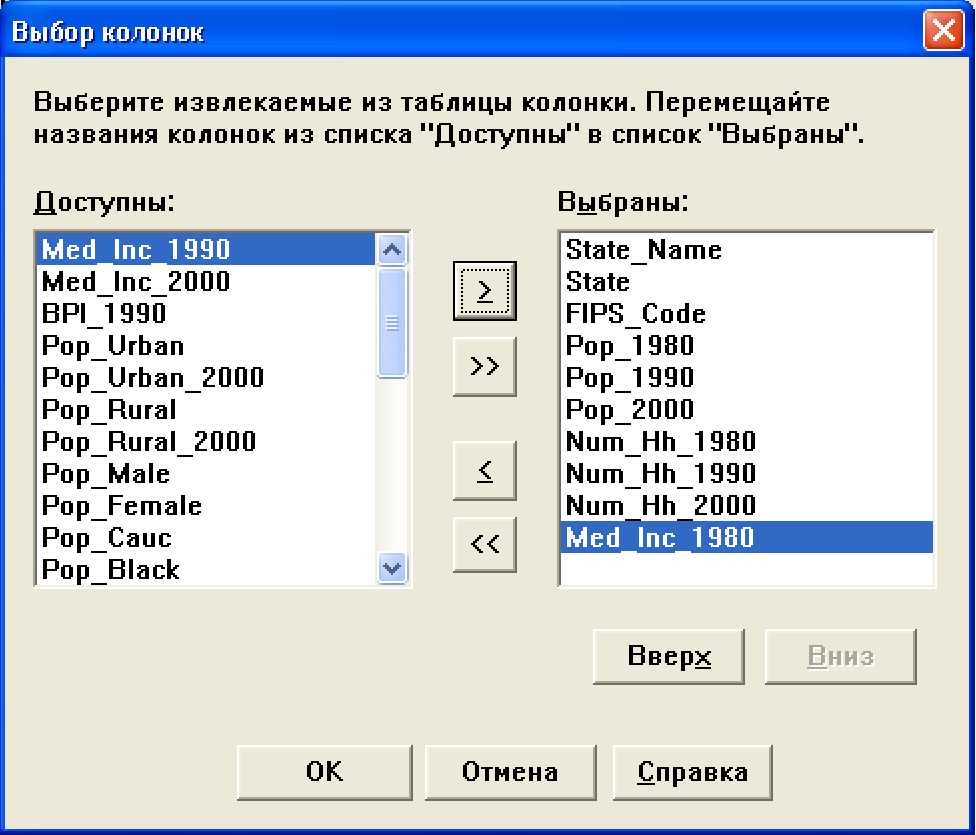Image resolution: width=976 pixels, height=835 pixels.
Task: Choose Num_Hh_1990 in selected columns
Action: pos(661,474)
